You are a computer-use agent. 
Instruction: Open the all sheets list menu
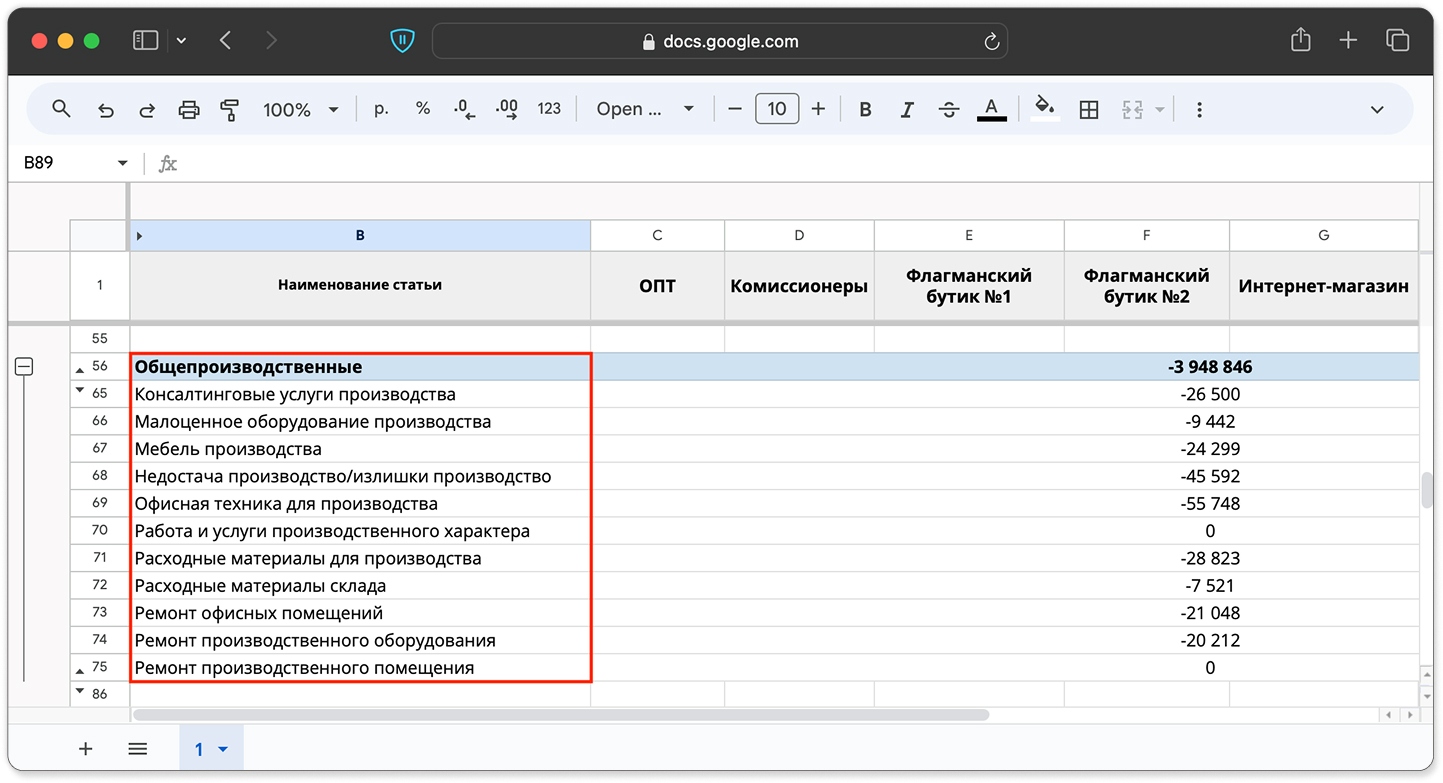(138, 749)
